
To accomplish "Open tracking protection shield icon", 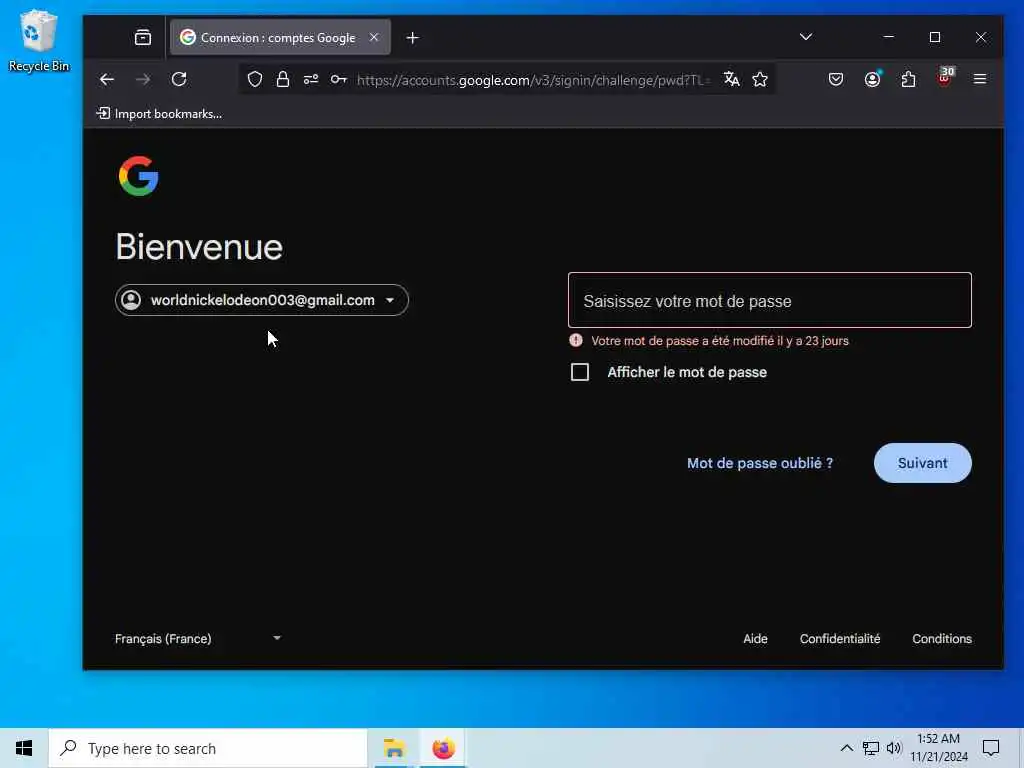I will click(x=255, y=80).
